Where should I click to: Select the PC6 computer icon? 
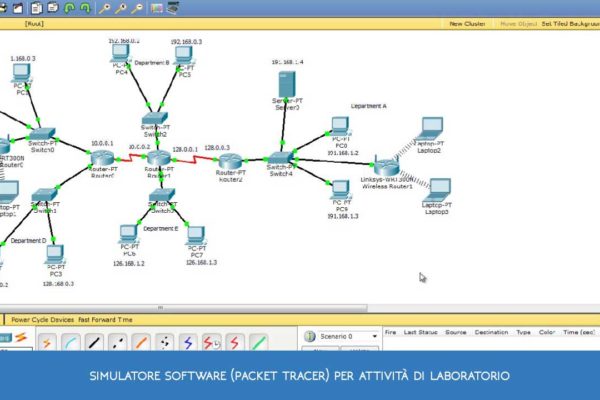(x=128, y=234)
